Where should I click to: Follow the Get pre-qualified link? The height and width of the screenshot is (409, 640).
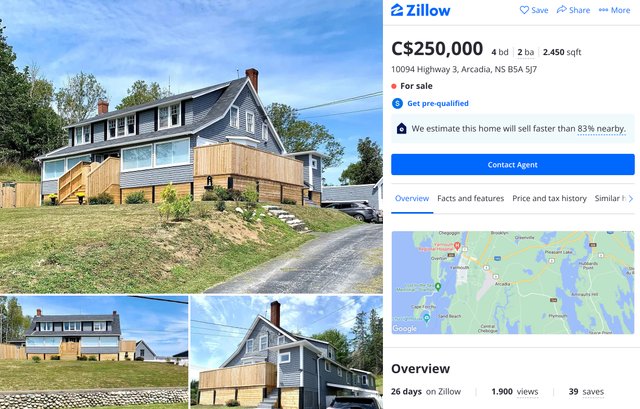click(x=438, y=103)
